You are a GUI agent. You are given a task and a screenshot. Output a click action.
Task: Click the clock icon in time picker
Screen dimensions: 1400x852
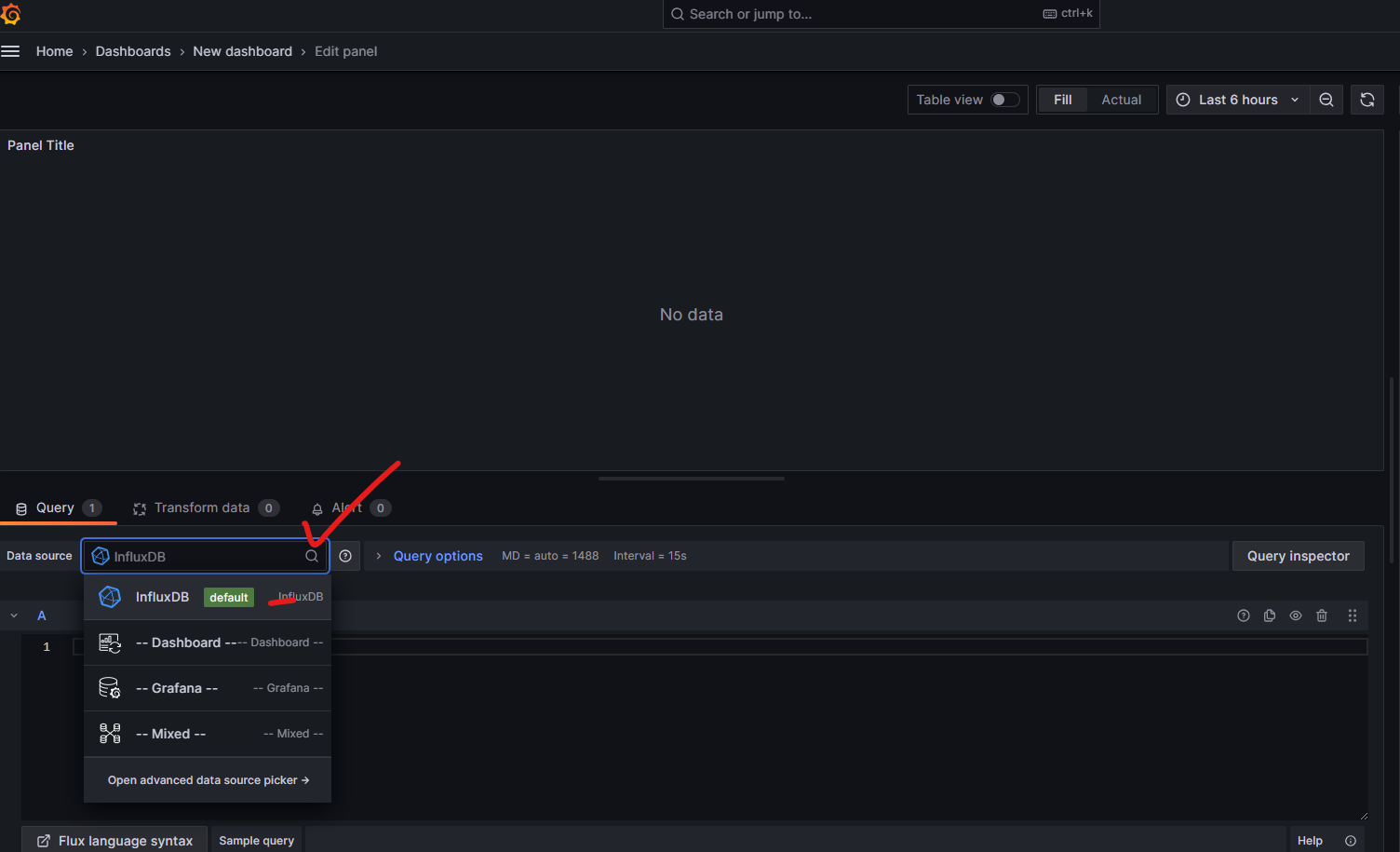(1183, 100)
